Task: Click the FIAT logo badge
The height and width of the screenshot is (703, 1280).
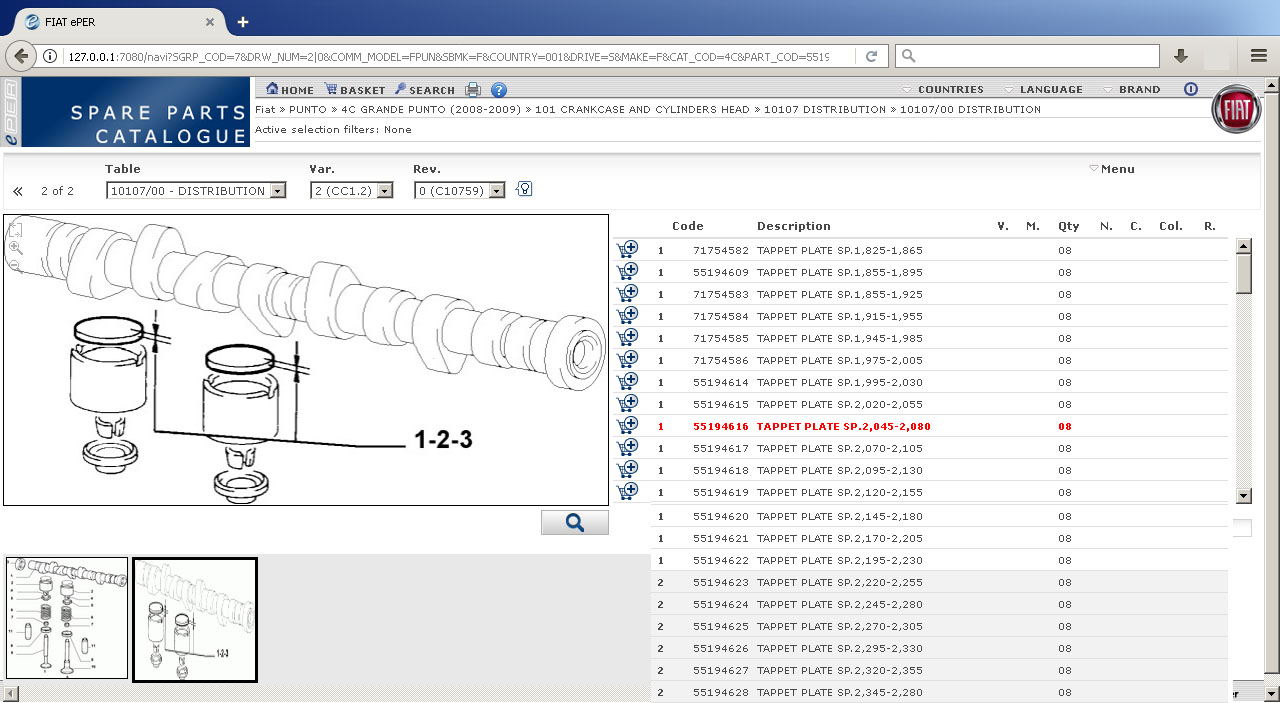Action: (x=1236, y=109)
